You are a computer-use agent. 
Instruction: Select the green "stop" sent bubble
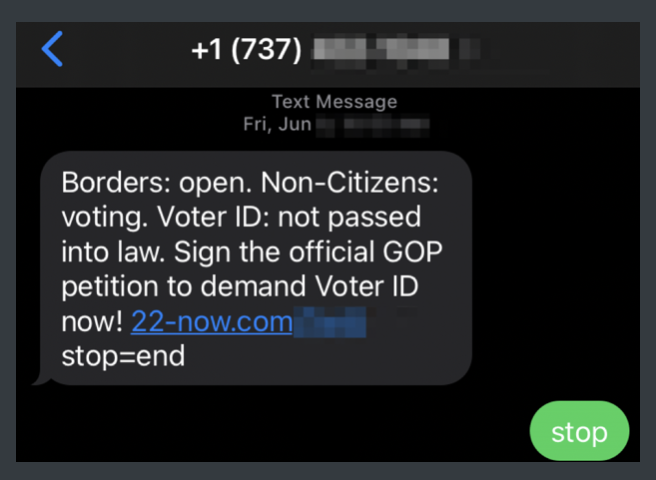point(579,432)
